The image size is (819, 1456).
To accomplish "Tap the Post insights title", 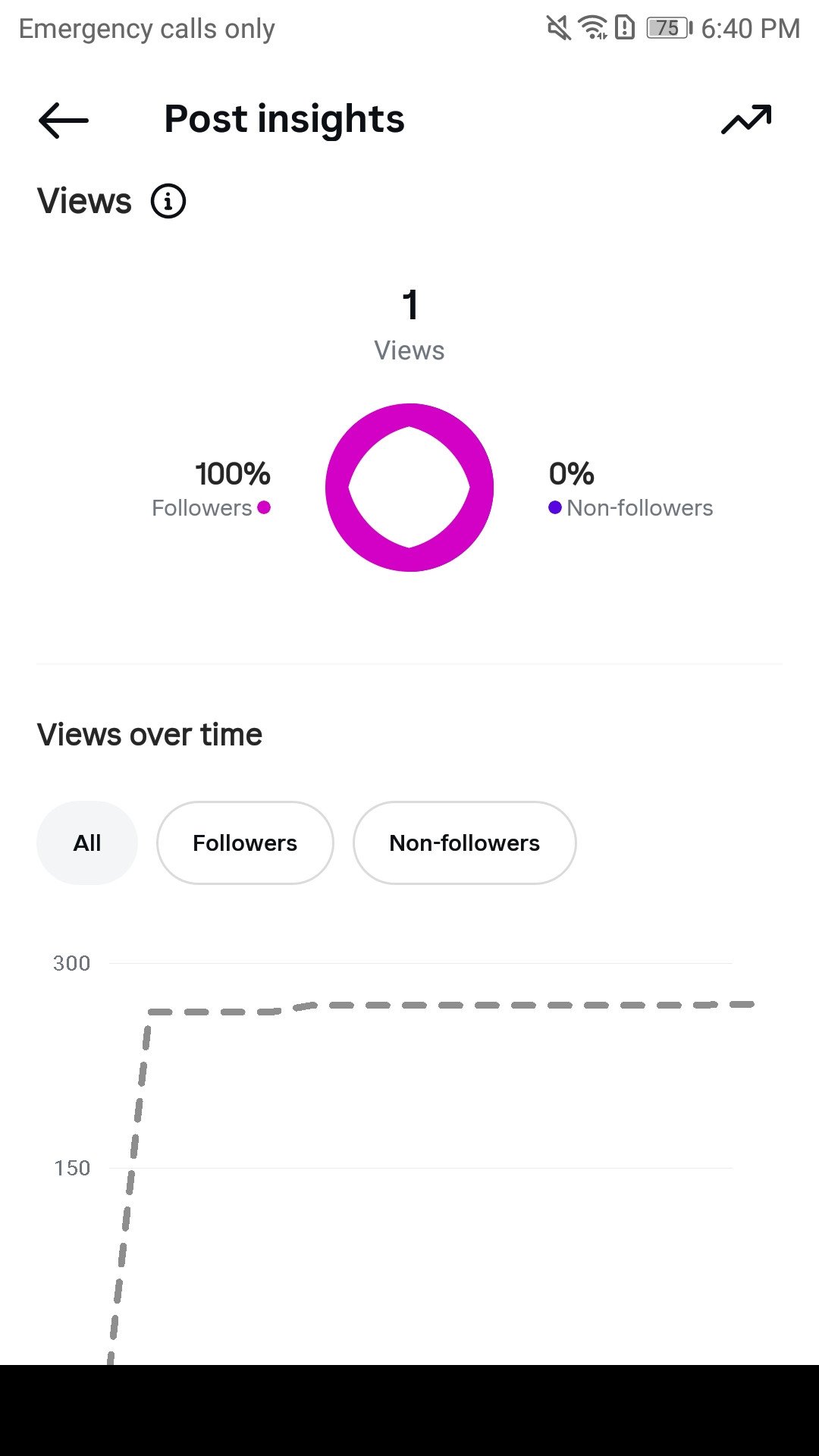I will [x=284, y=119].
